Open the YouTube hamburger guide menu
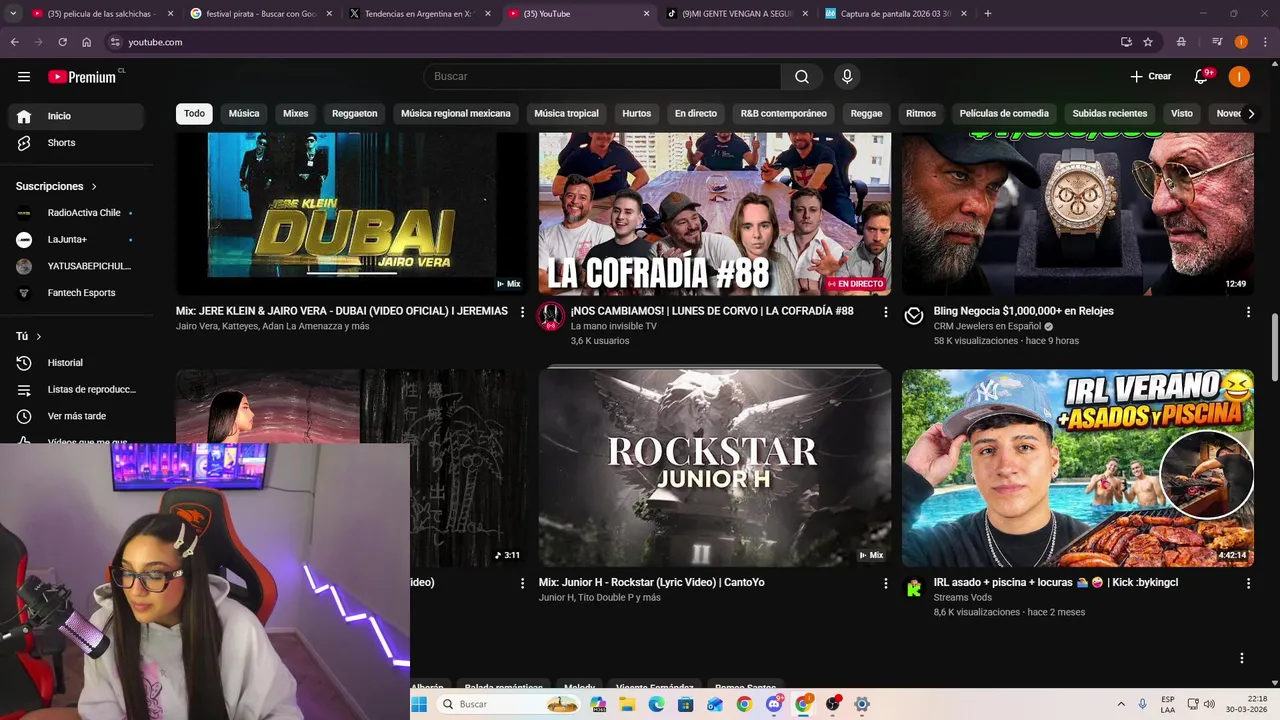Viewport: 1280px width, 720px height. tap(24, 77)
